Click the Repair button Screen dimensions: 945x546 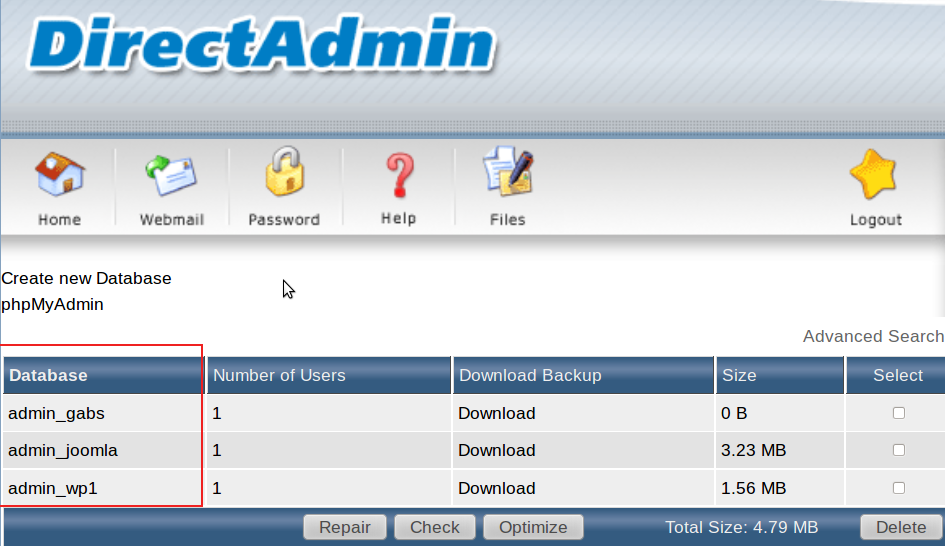(345, 527)
